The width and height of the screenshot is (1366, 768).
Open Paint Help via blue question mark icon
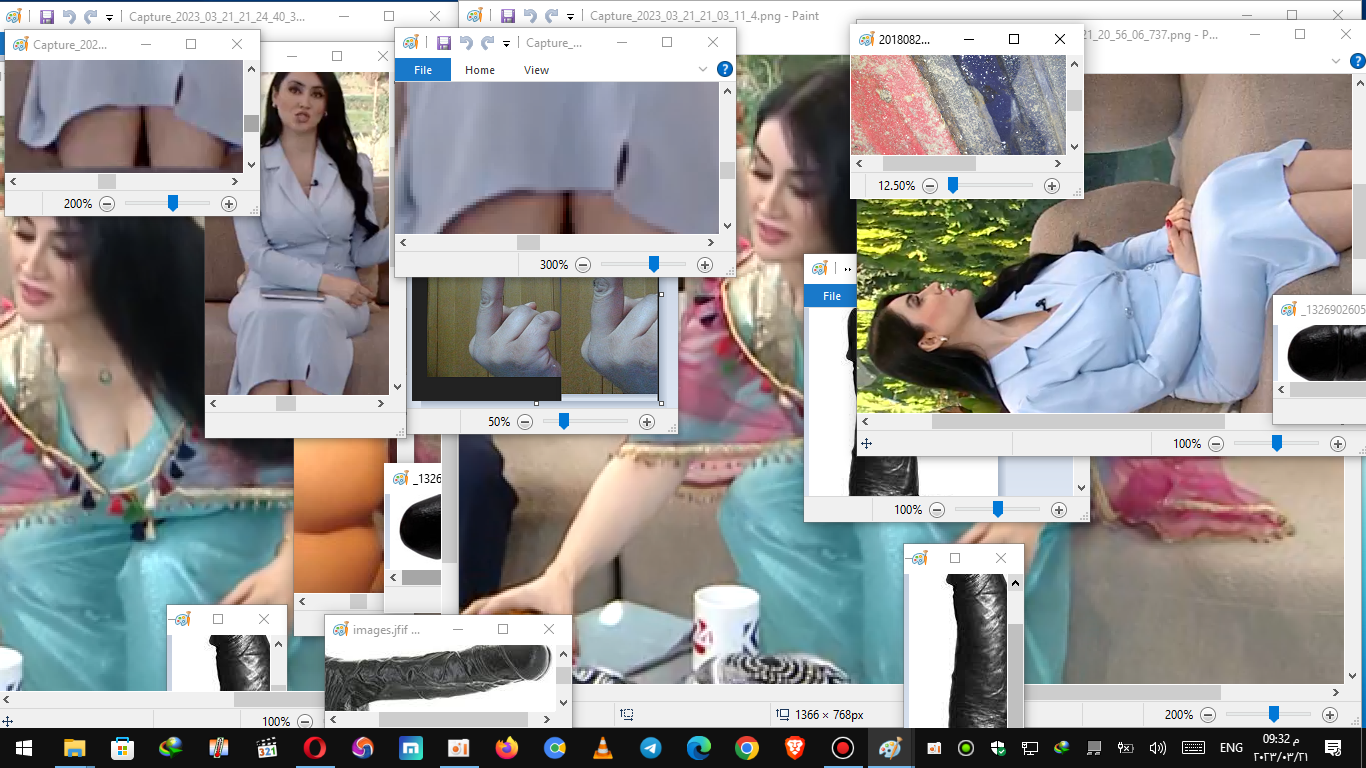(725, 70)
